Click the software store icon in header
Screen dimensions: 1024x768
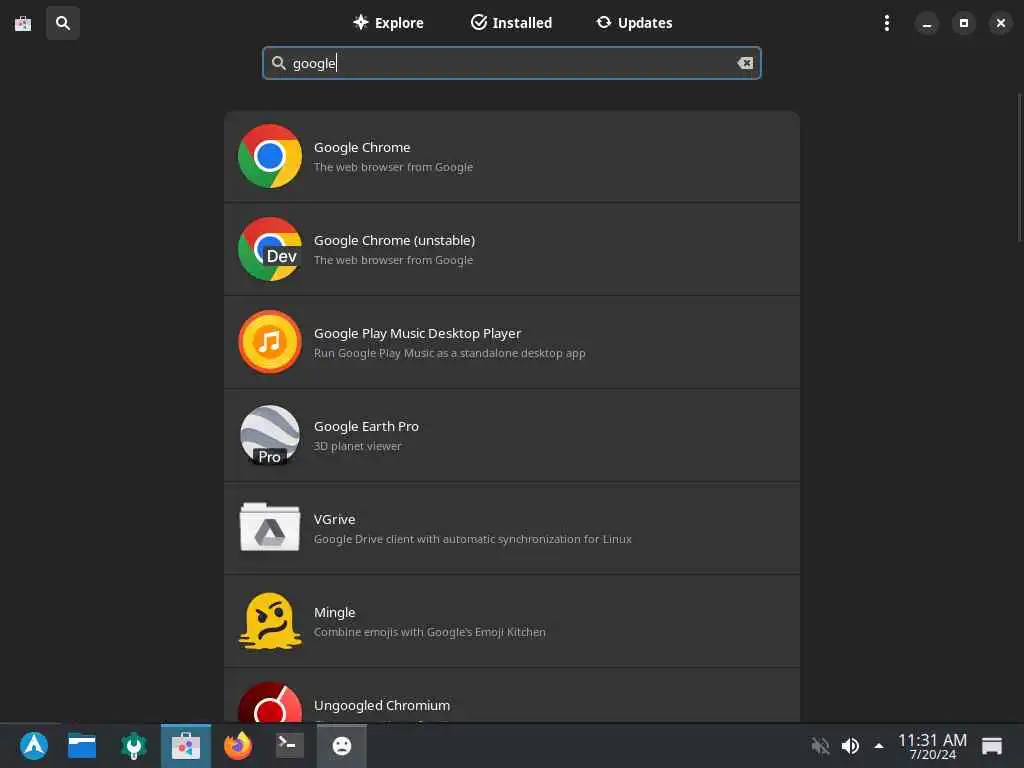(x=23, y=24)
